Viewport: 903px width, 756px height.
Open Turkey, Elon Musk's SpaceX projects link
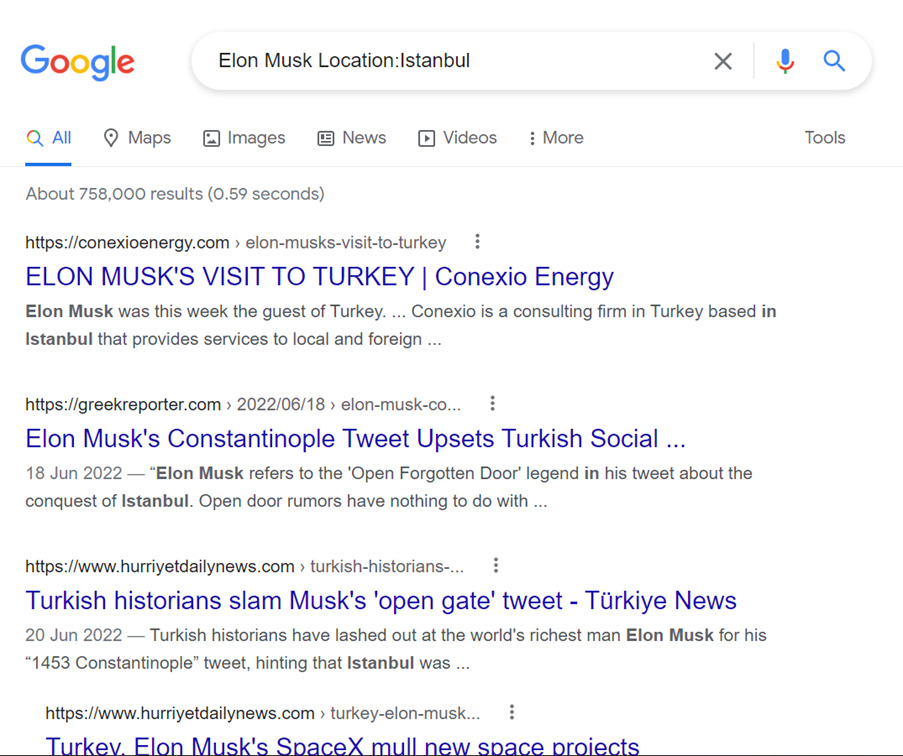(x=342, y=745)
